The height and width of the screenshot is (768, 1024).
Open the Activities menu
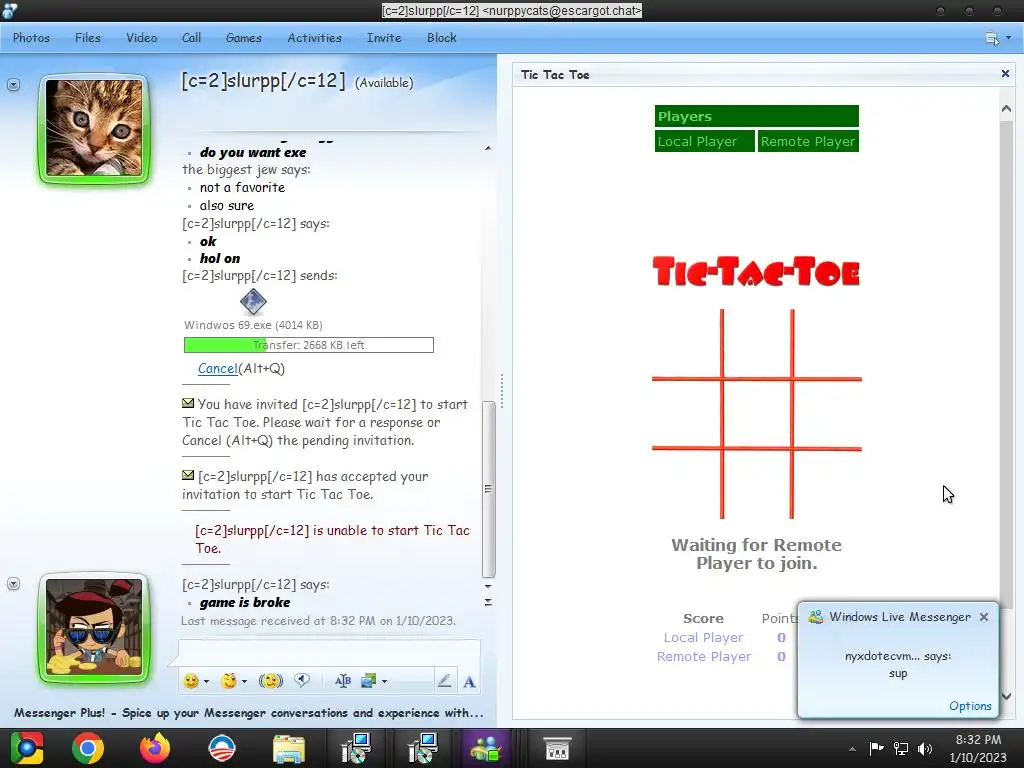(x=314, y=38)
